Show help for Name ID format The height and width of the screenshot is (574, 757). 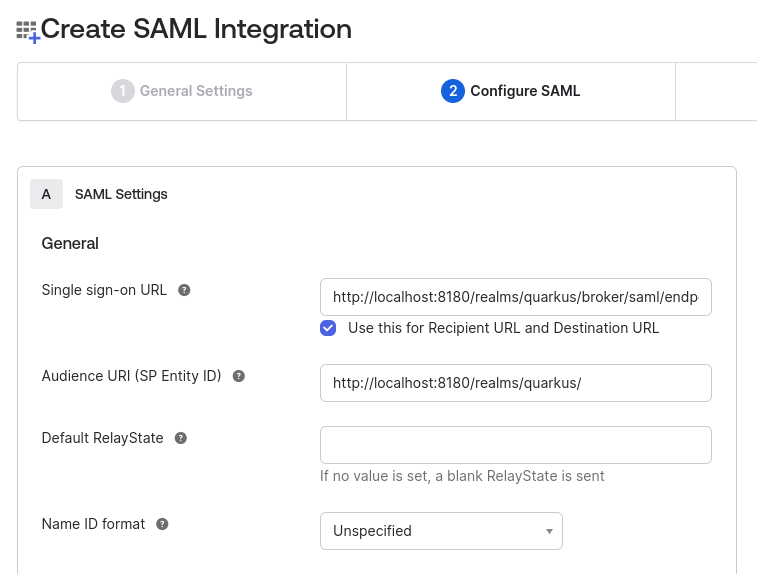163,524
